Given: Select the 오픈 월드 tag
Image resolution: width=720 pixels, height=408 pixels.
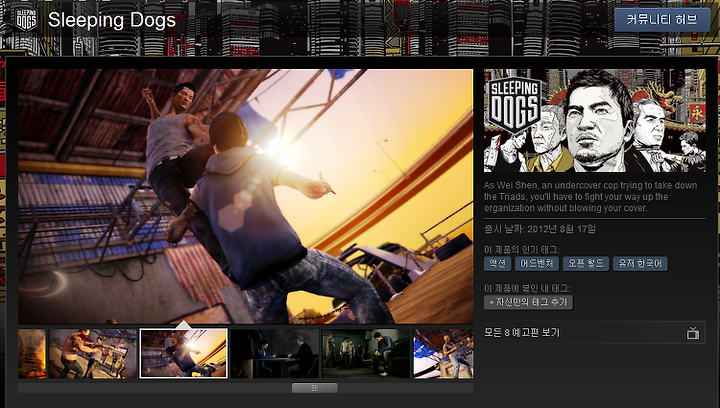Looking at the screenshot, I should 586,263.
